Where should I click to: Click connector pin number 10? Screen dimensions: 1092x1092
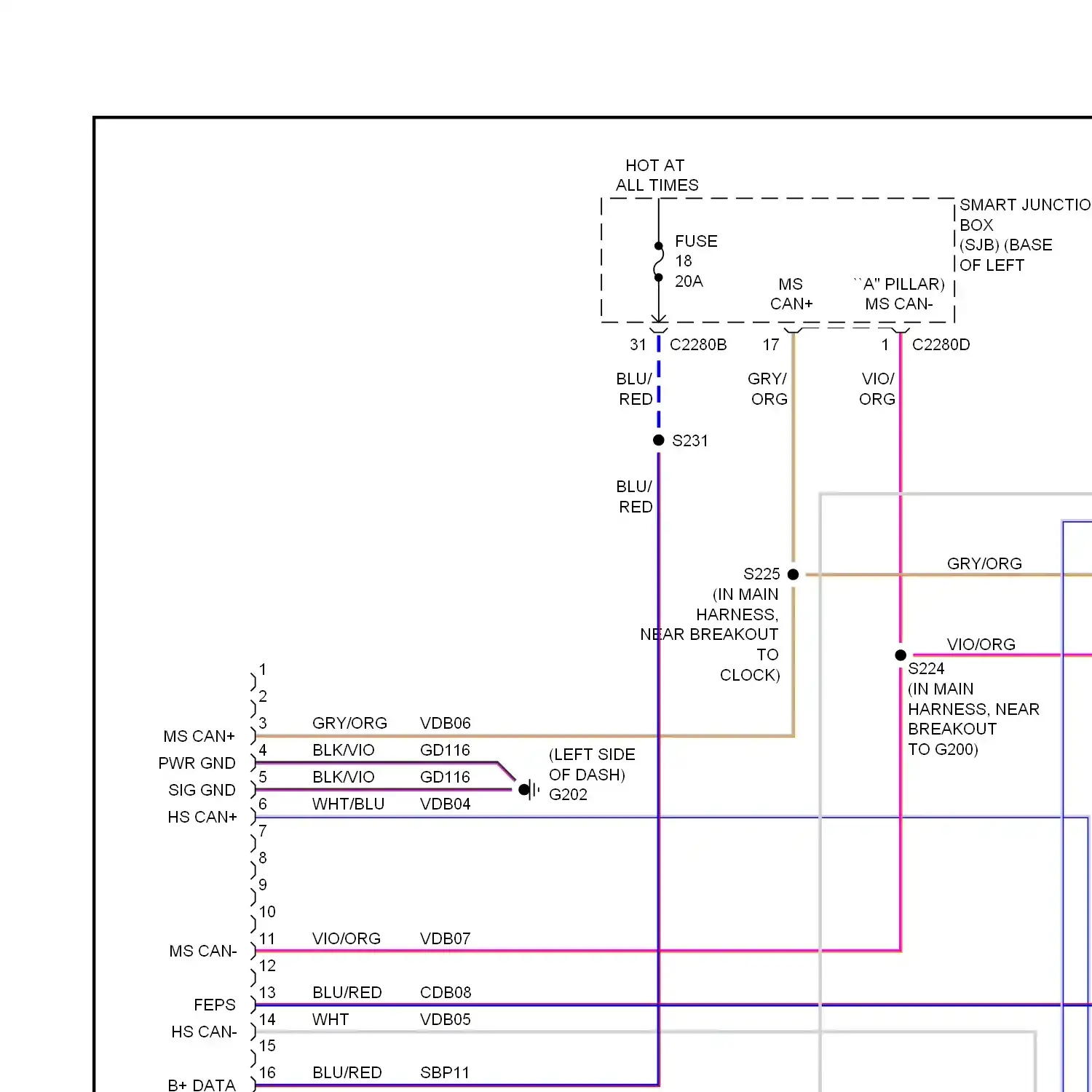267,911
